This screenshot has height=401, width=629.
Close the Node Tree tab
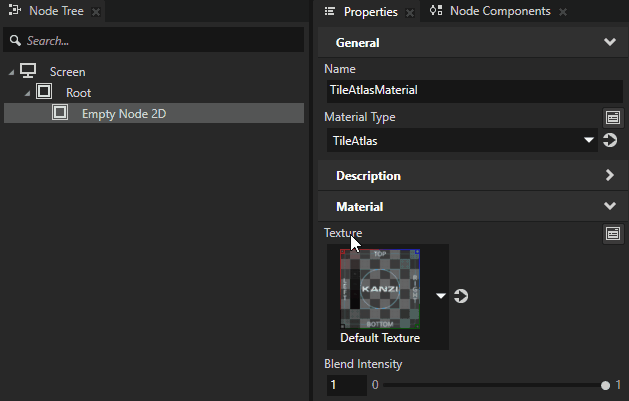pos(95,12)
